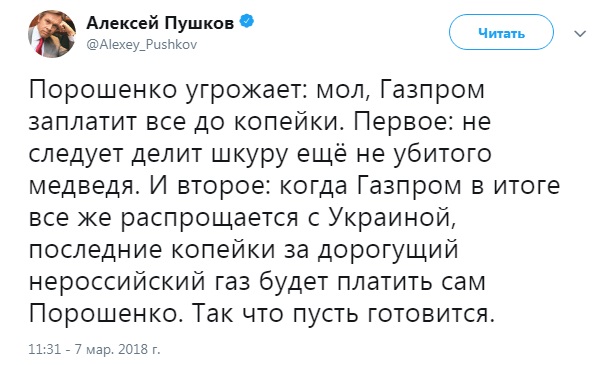Open Алексей Пушков's profile avatar photo

click(52, 33)
